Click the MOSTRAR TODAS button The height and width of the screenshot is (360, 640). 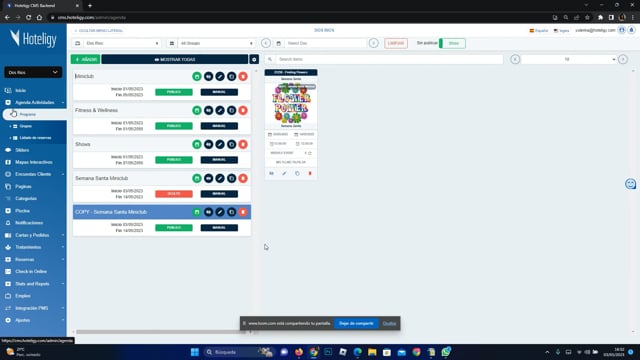click(x=175, y=59)
